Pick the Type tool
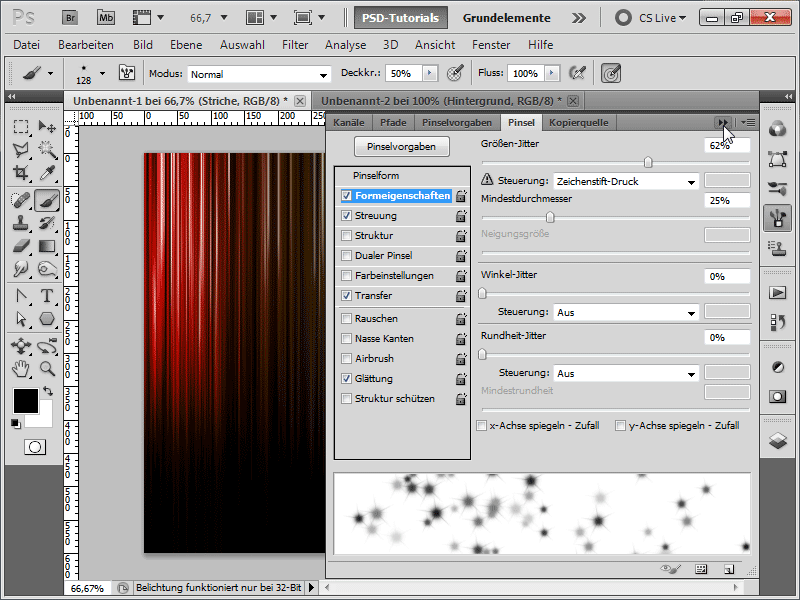This screenshot has width=800, height=600. 47,296
